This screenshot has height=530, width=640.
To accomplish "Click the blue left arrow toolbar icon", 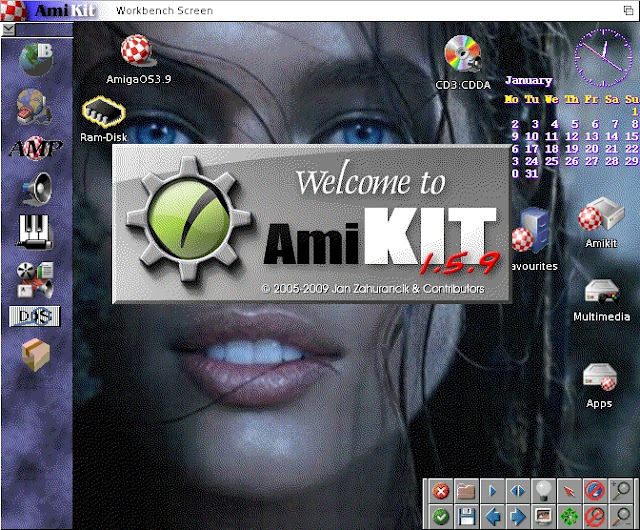I will point(492,517).
